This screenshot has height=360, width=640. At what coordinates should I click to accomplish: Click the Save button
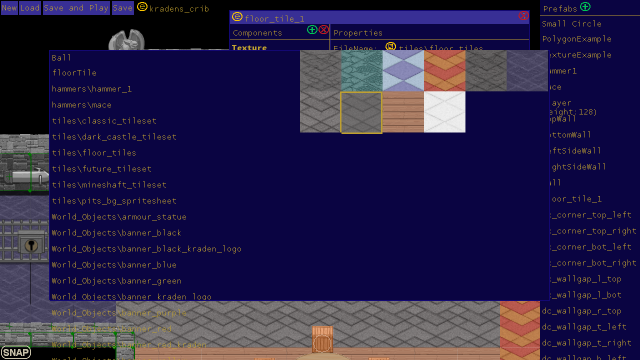[x=122, y=8]
